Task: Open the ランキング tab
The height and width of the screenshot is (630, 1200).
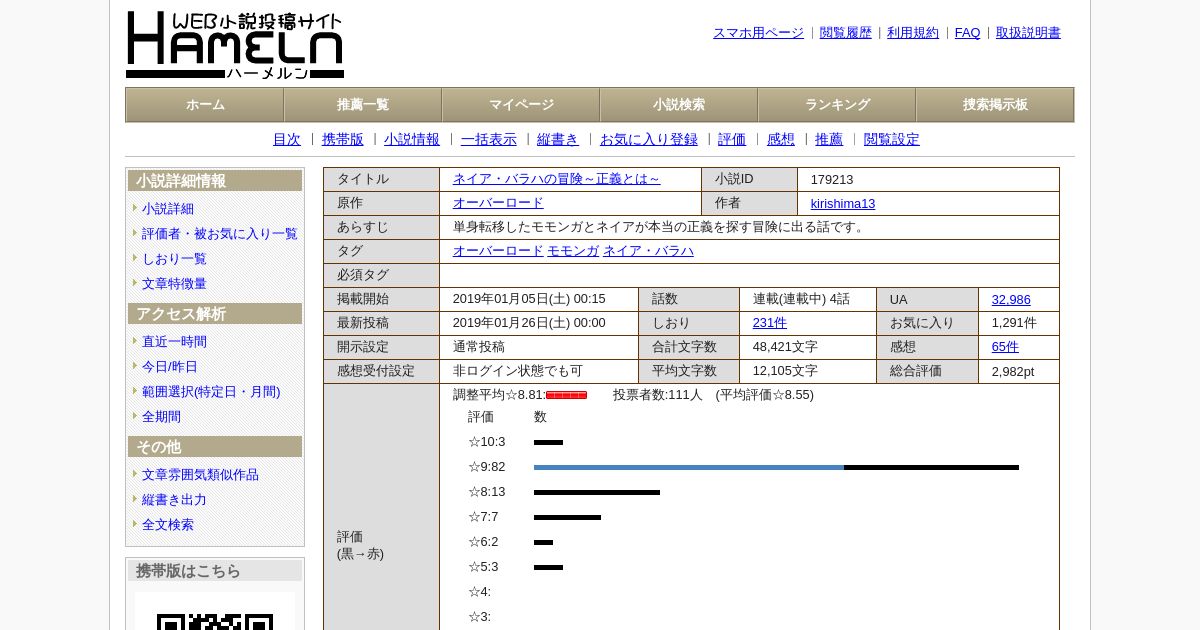Action: pos(837,105)
